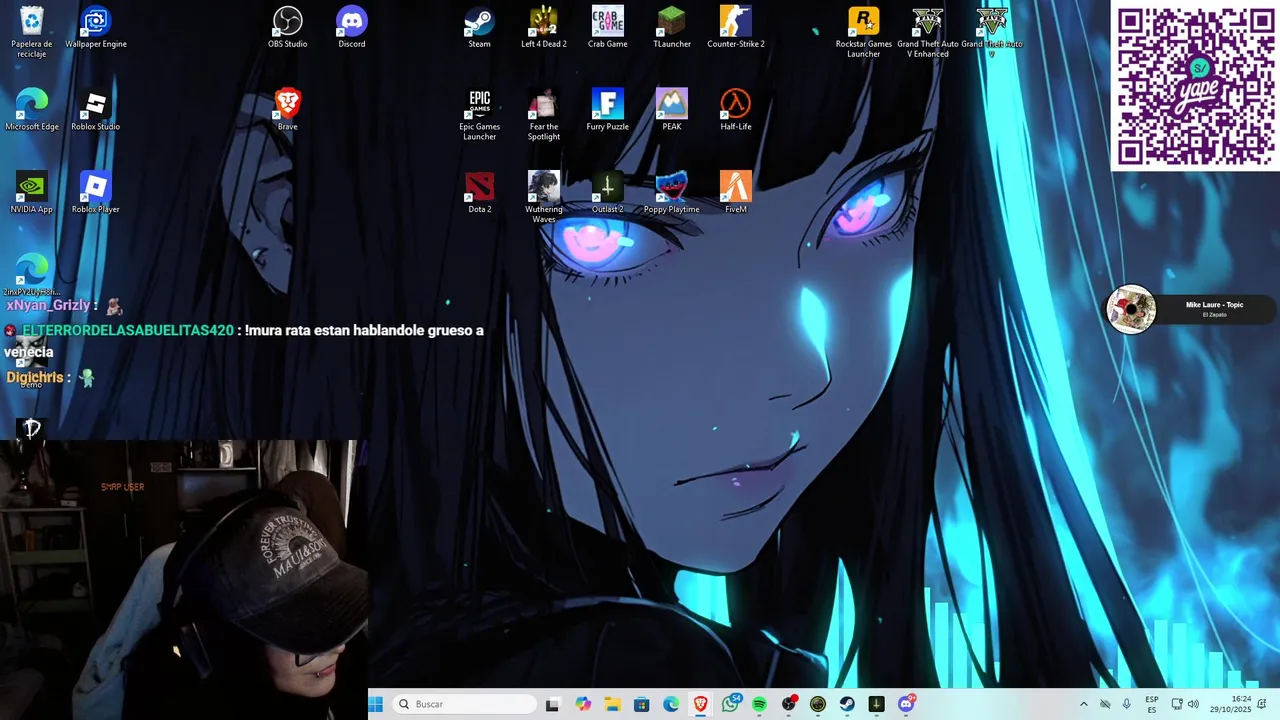1280x720 pixels.
Task: Select the Roblox Player desktop icon
Action: point(96,193)
